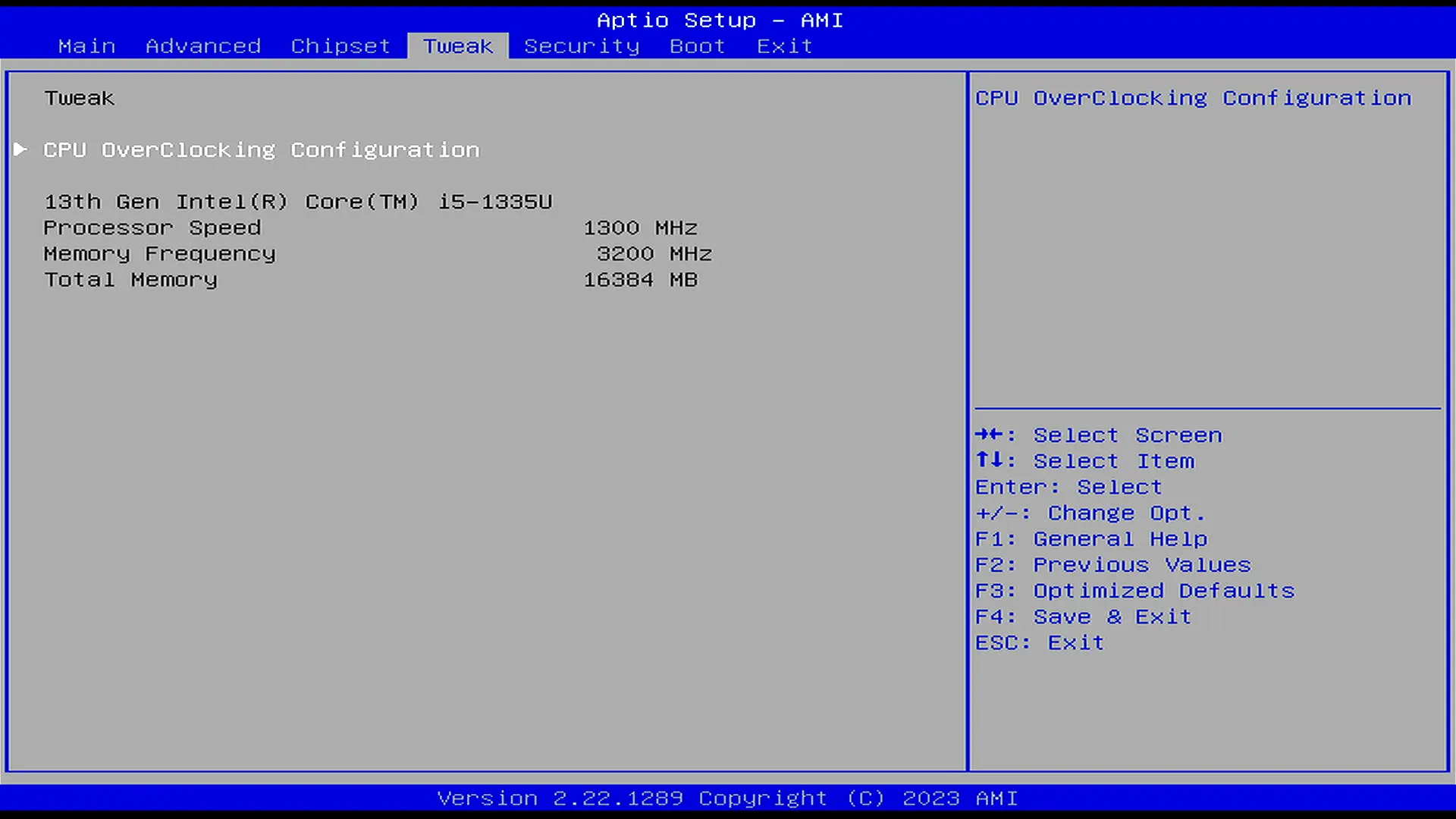
Task: Click the ESC Exit hint
Action: coord(1039,643)
